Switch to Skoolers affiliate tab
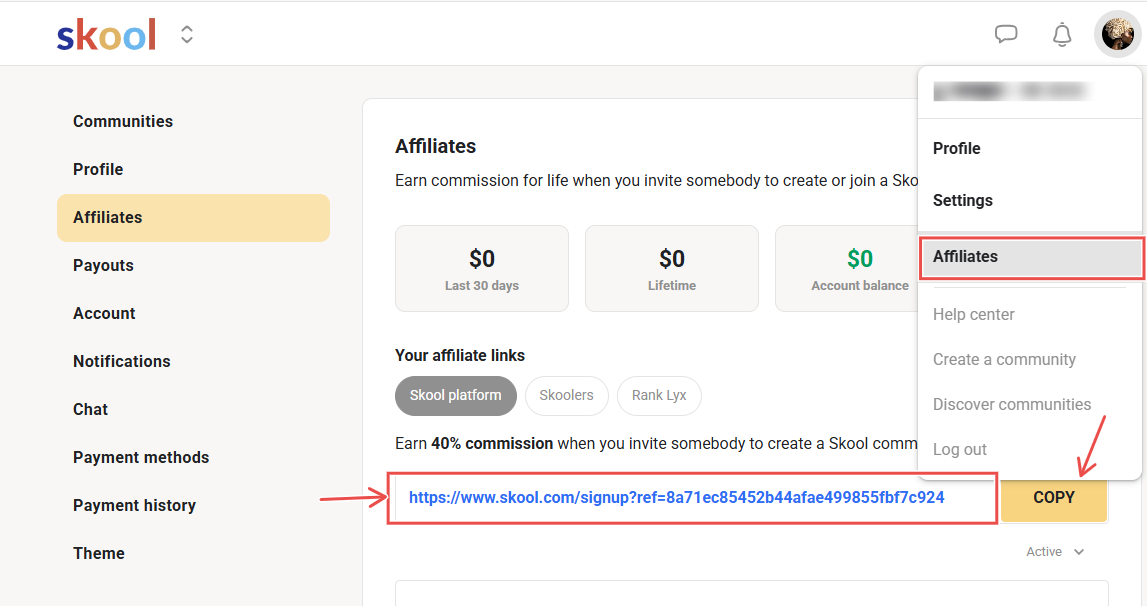Screen dimensions: 1147x606 click(566, 395)
